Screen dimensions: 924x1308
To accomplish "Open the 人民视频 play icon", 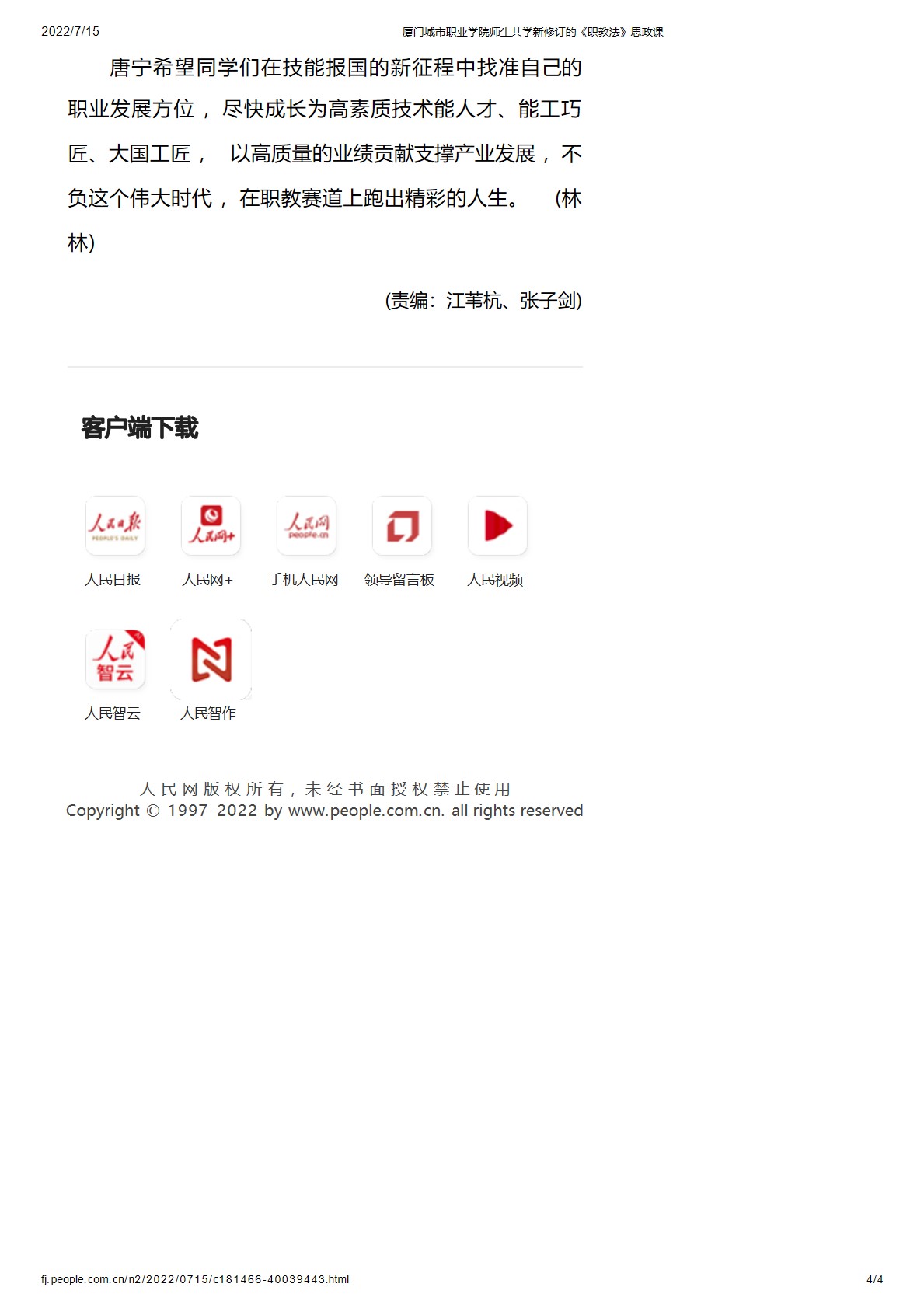I will tap(497, 525).
